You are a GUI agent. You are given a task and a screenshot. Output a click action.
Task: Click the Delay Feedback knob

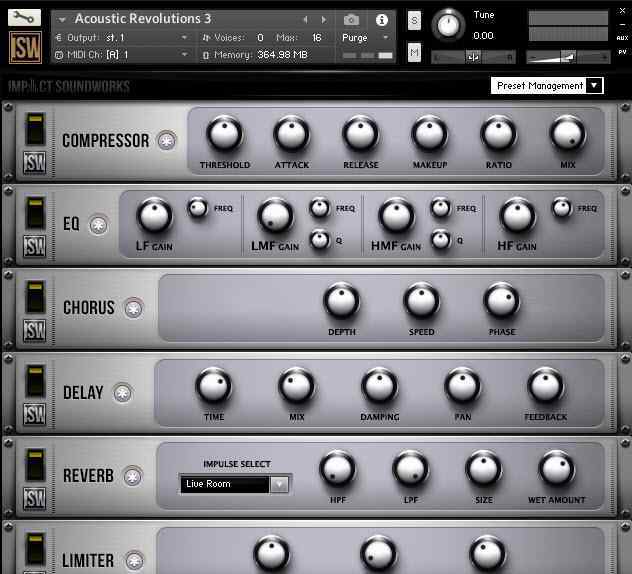point(545,386)
